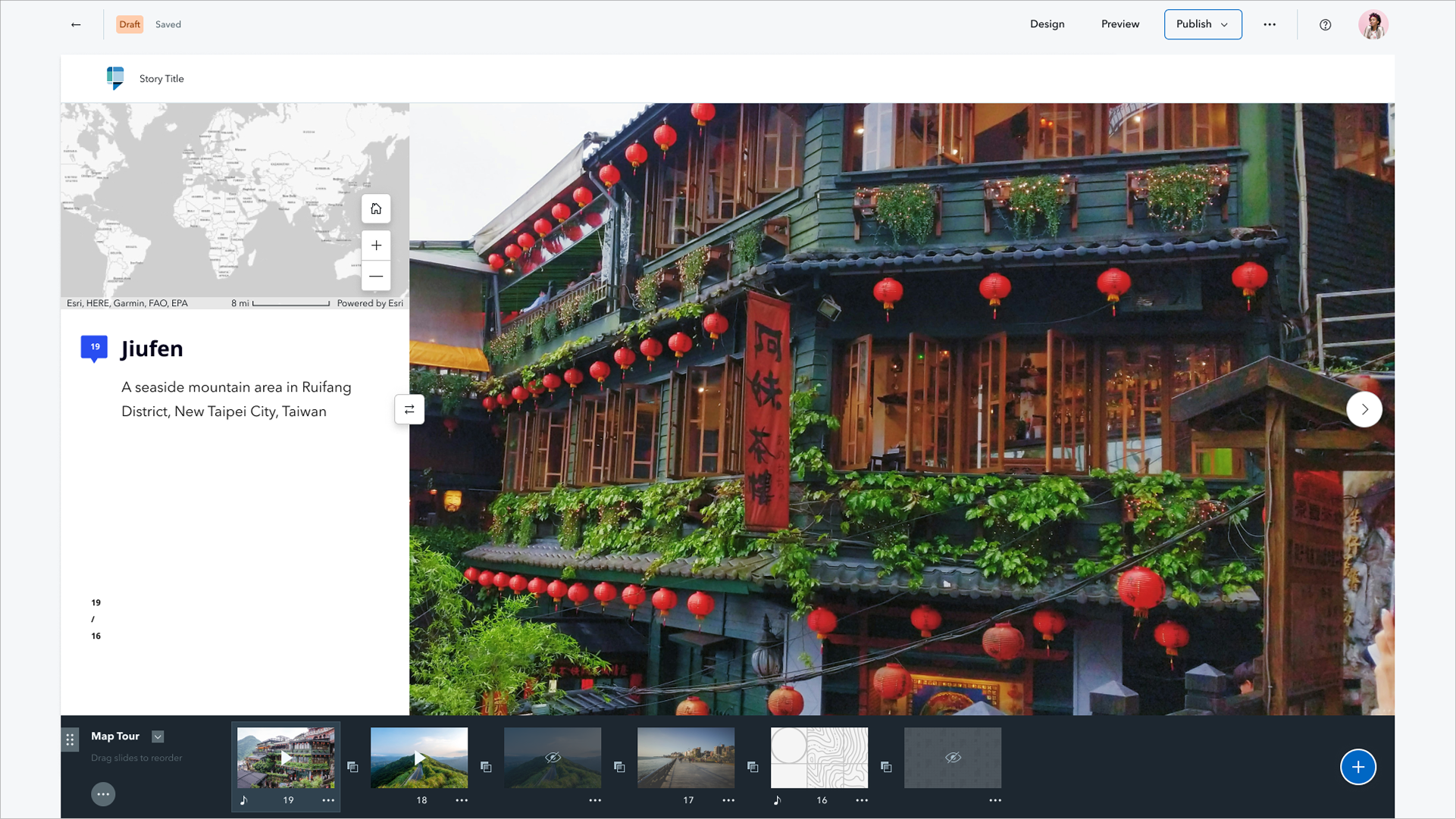The height and width of the screenshot is (819, 1456).
Task: Click the Publish button
Action: click(x=1195, y=23)
